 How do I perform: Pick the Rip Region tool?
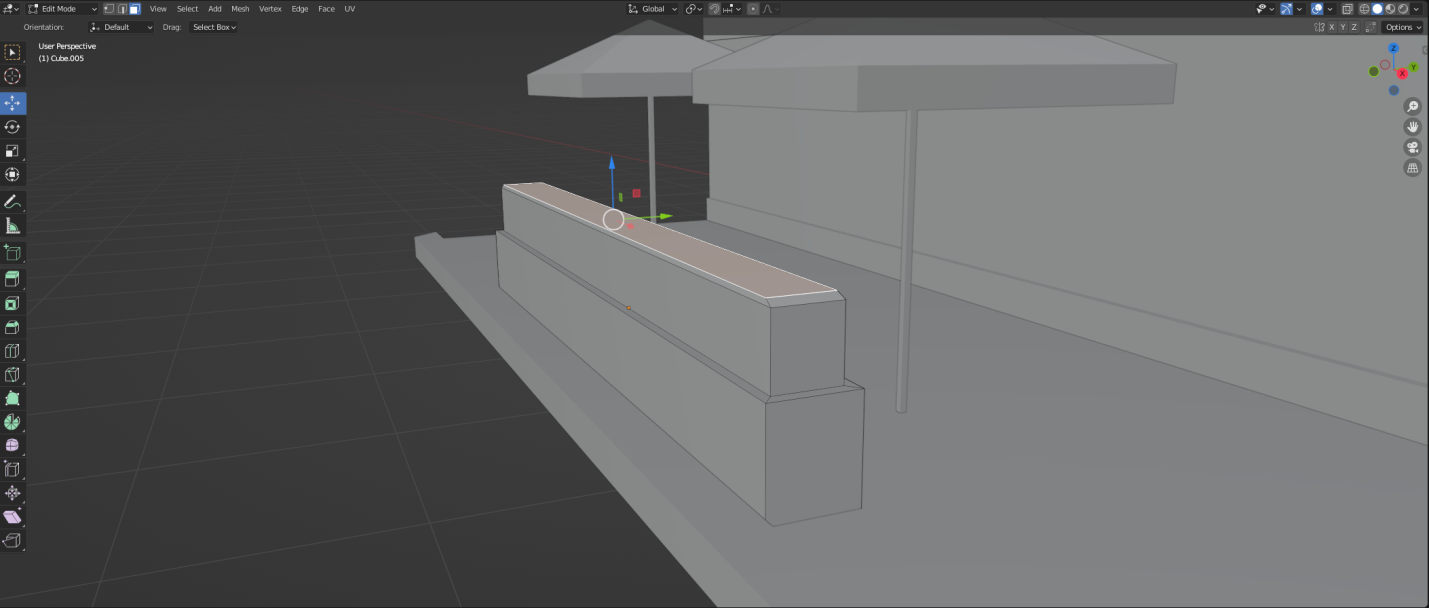point(13,541)
